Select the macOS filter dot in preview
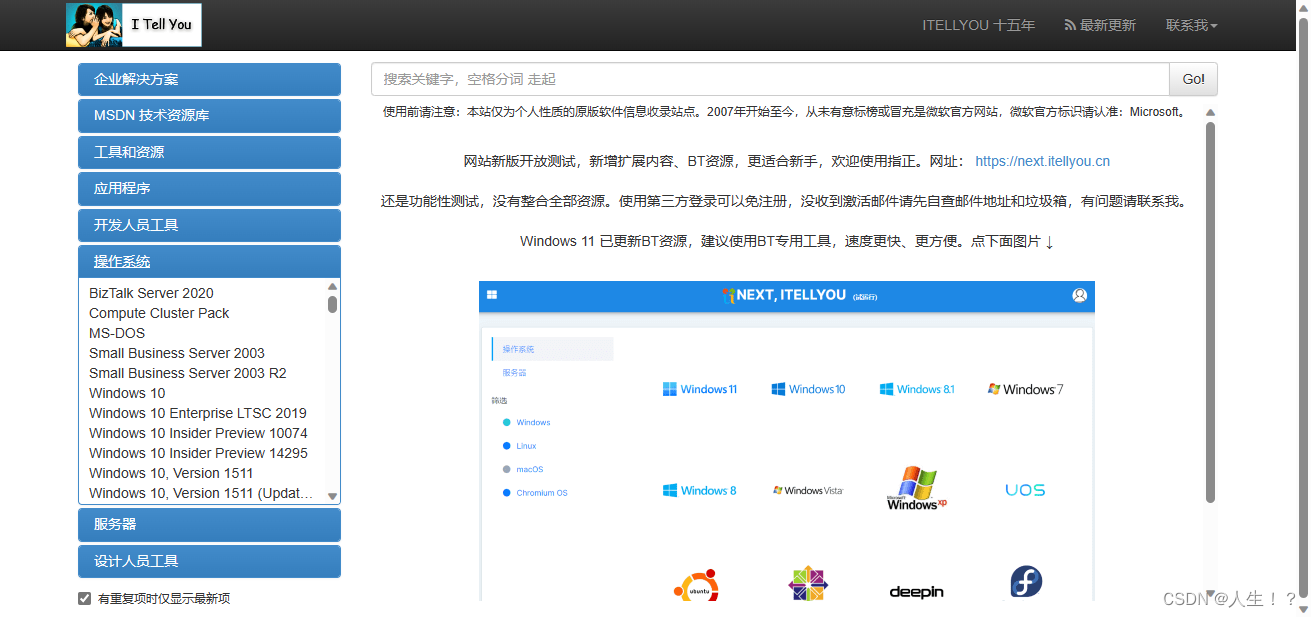 click(x=507, y=469)
